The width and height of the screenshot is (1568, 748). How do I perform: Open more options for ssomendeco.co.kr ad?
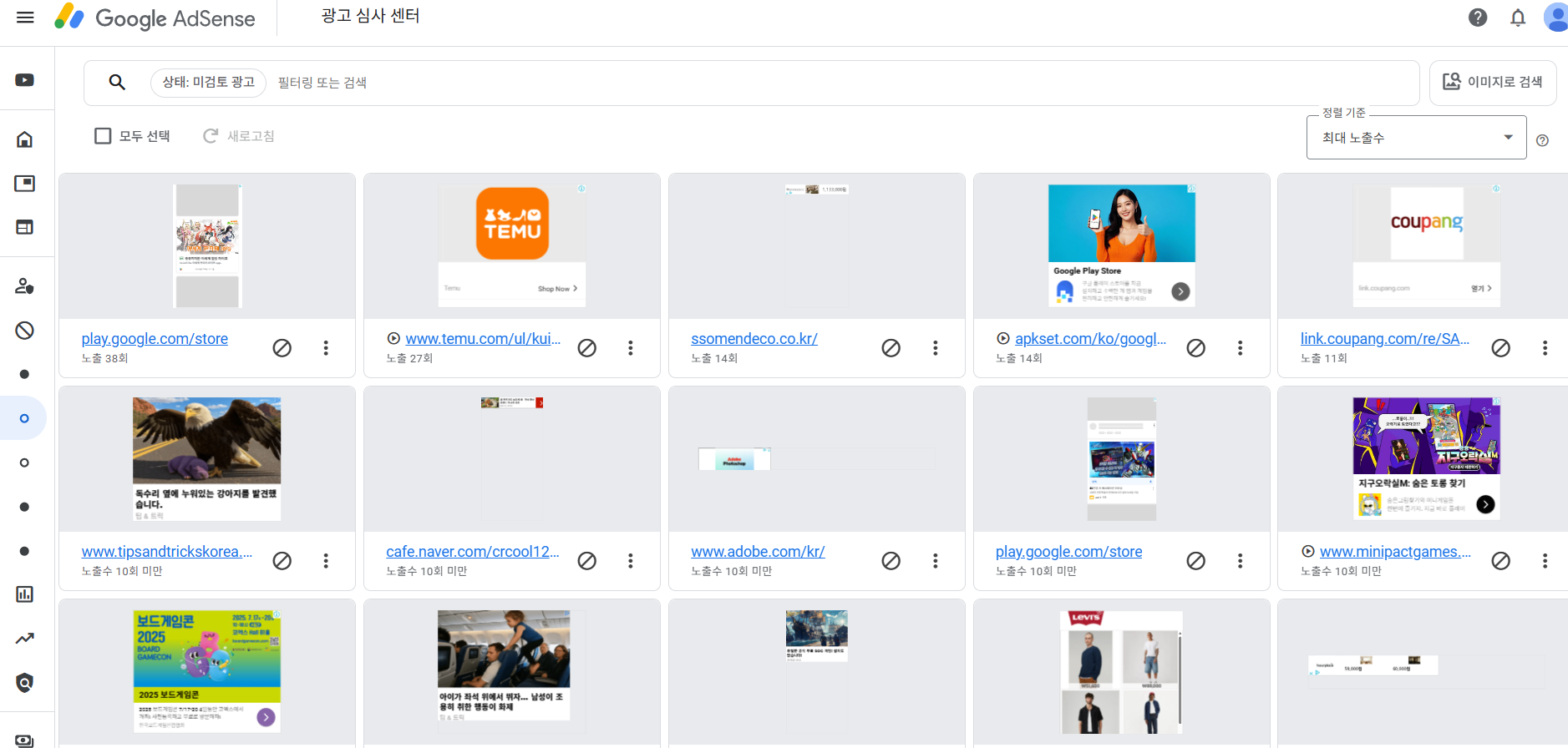click(936, 348)
